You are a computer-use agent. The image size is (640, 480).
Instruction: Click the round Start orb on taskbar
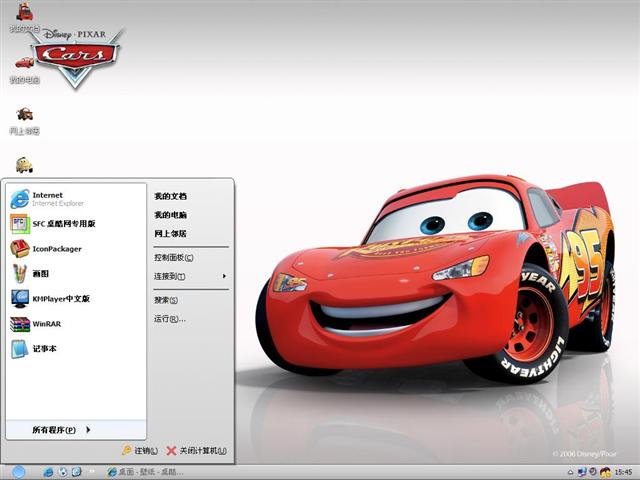pyautogui.click(x=18, y=472)
